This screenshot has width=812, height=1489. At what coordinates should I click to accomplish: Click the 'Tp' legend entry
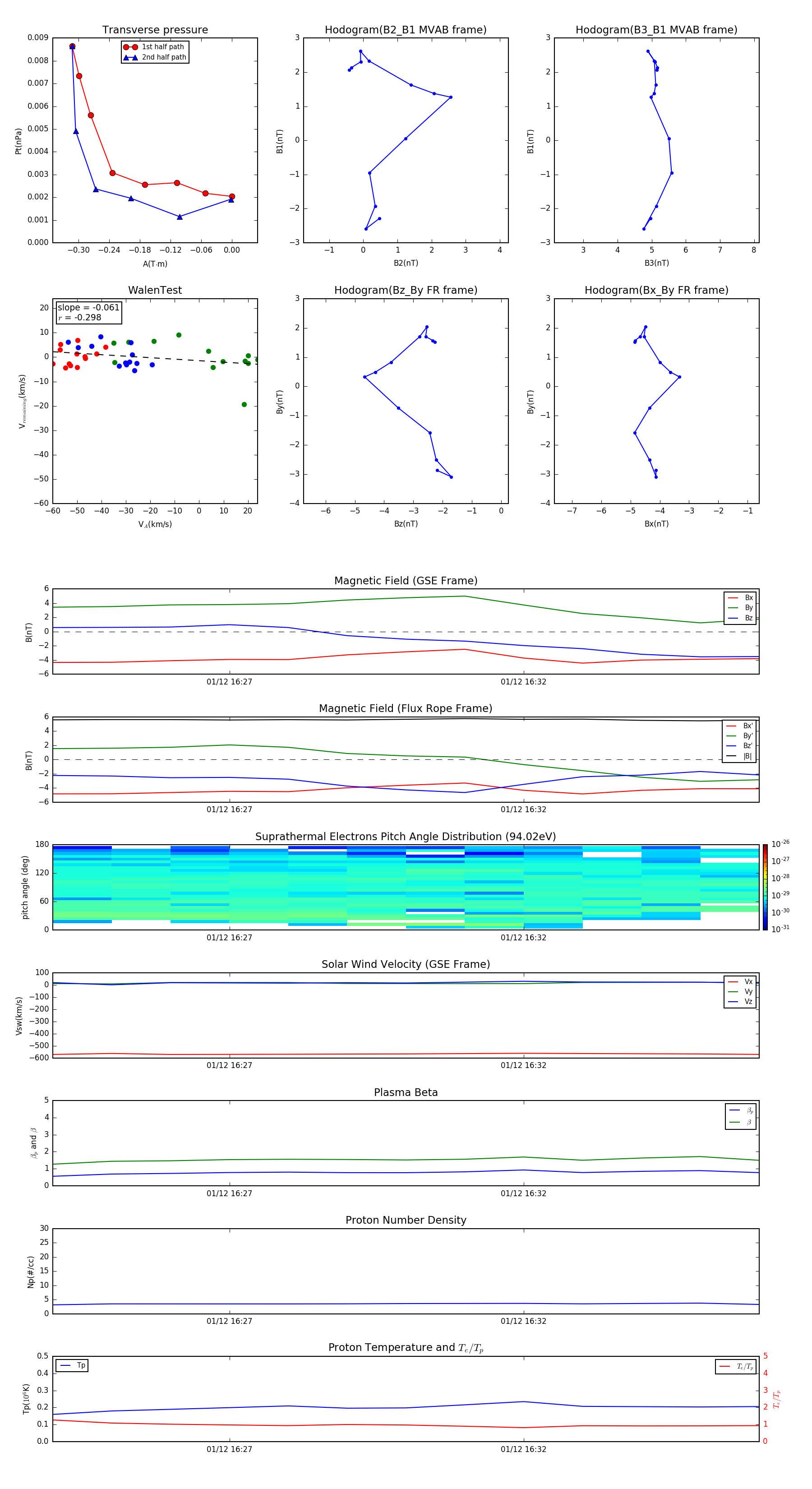pos(72,1365)
